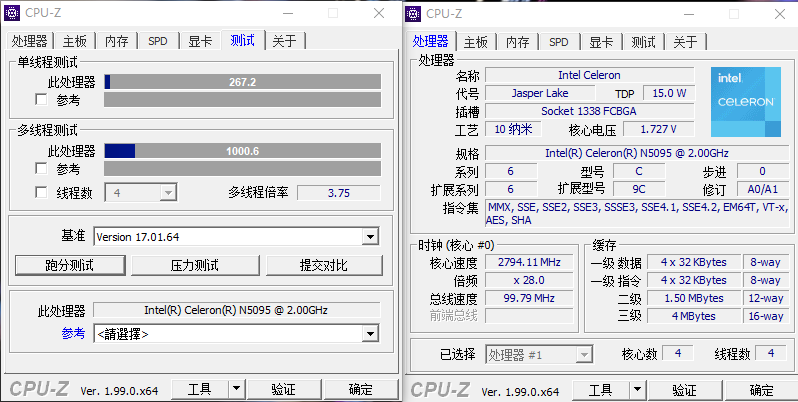Image resolution: width=798 pixels, height=402 pixels.
Task: Open 关于 tab in left window
Action: click(284, 41)
